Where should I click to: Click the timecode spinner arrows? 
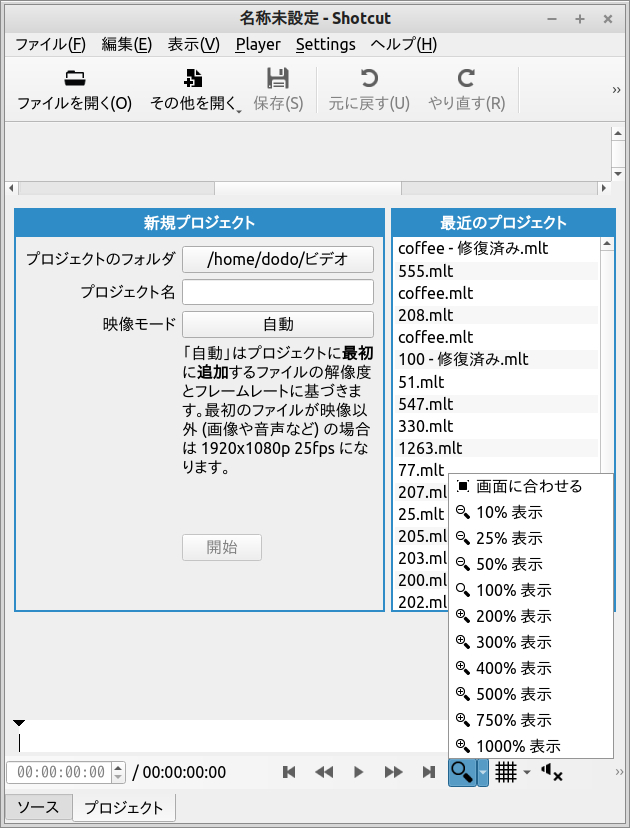[x=119, y=773]
